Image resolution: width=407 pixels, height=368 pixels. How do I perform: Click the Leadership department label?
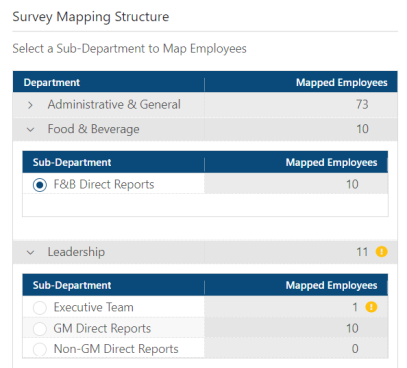[76, 252]
